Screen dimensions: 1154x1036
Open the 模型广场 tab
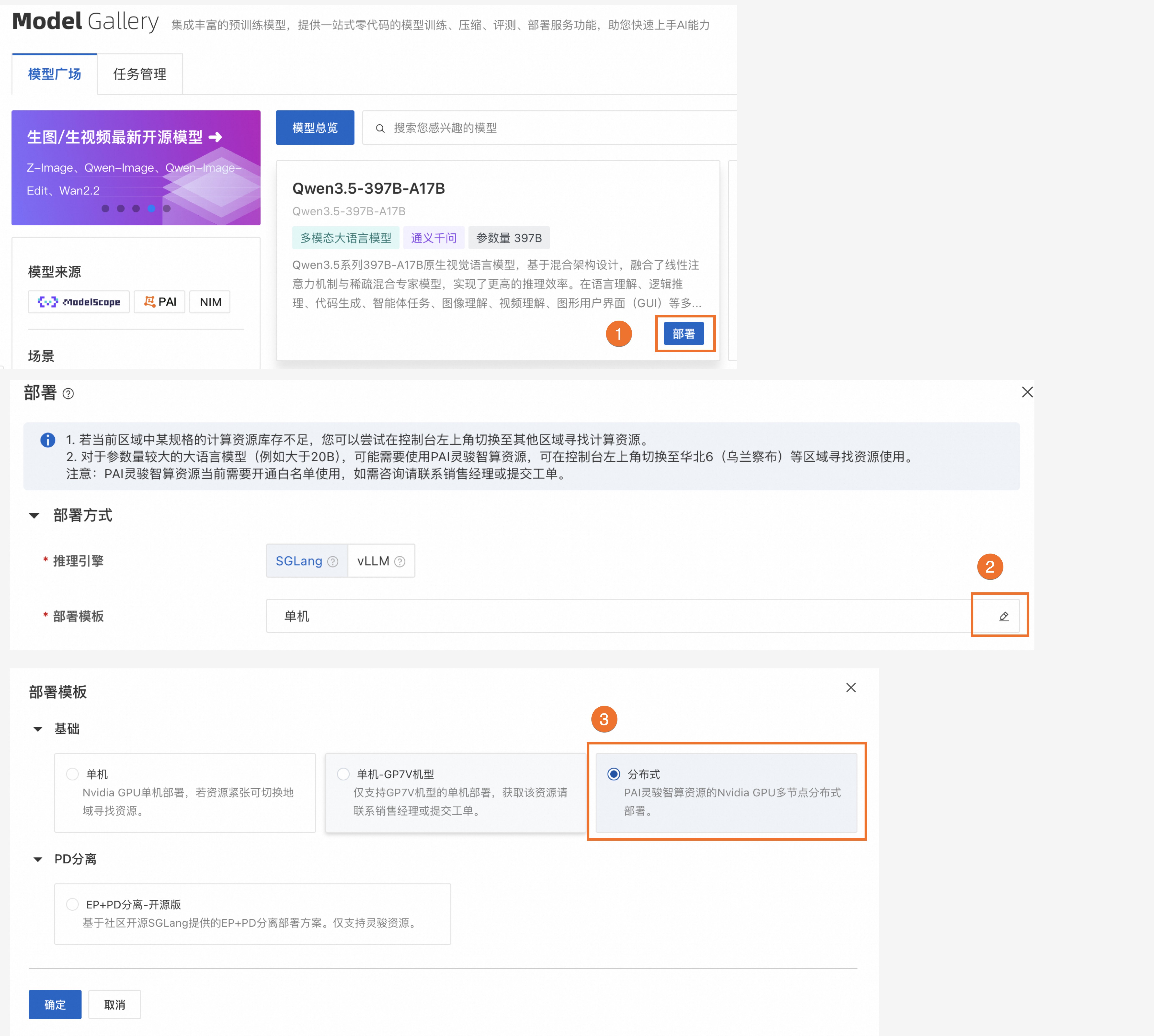point(55,74)
